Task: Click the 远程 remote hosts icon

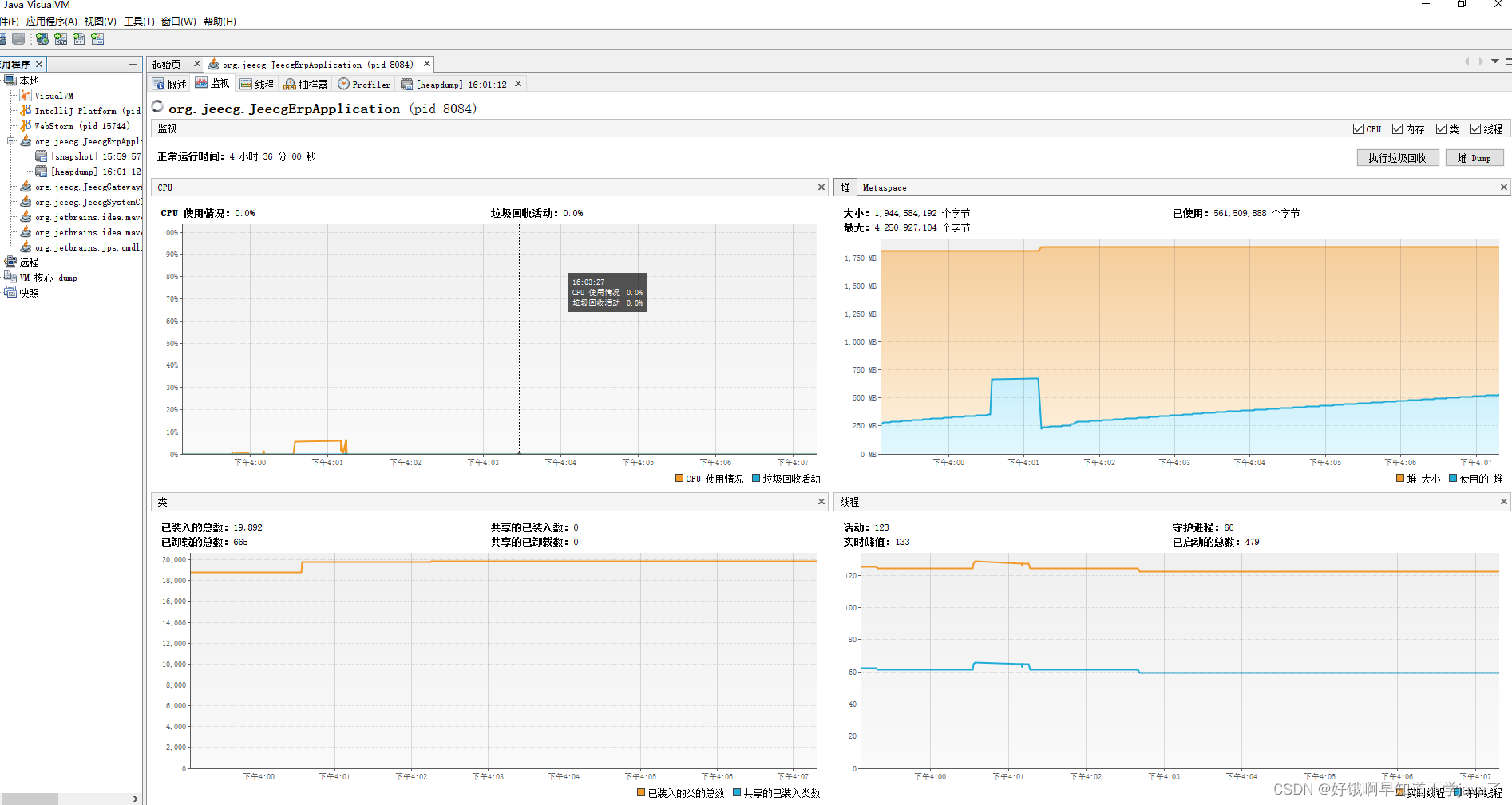Action: [x=10, y=262]
